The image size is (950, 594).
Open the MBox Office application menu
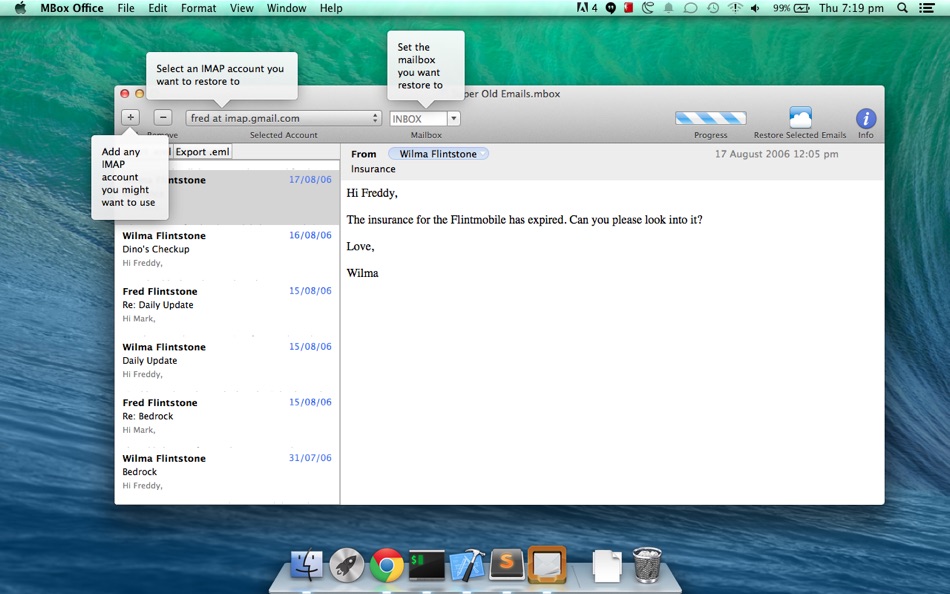(x=71, y=8)
